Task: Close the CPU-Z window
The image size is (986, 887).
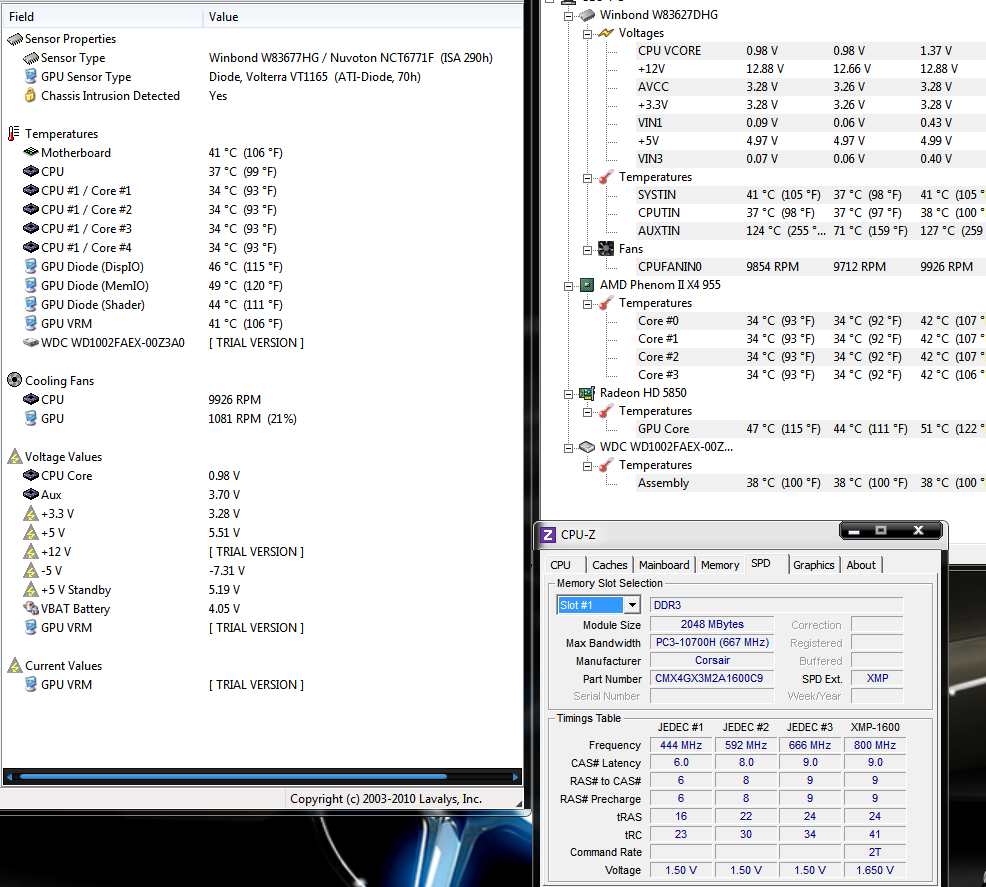Action: (917, 531)
